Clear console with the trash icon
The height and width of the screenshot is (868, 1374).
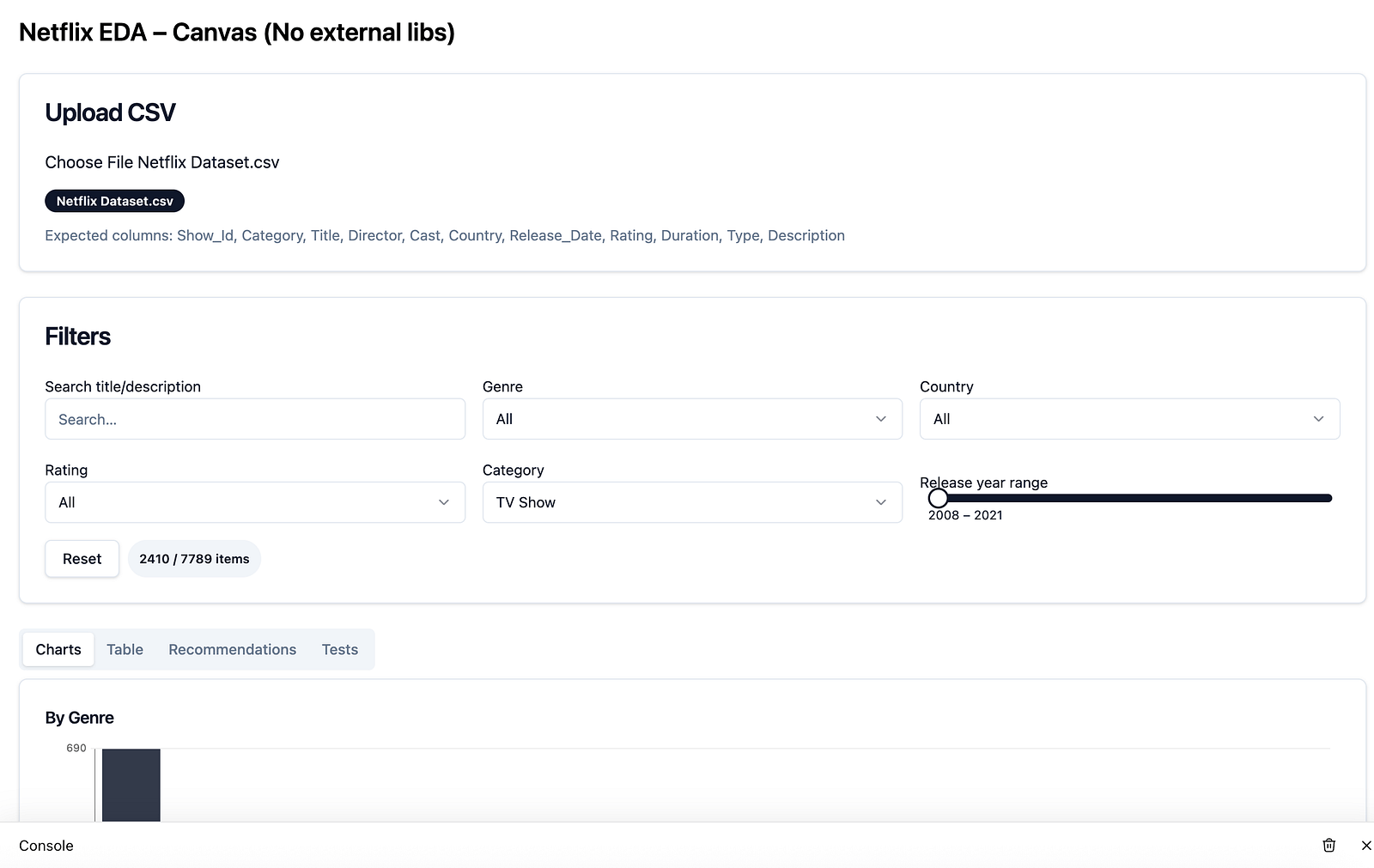1328,846
